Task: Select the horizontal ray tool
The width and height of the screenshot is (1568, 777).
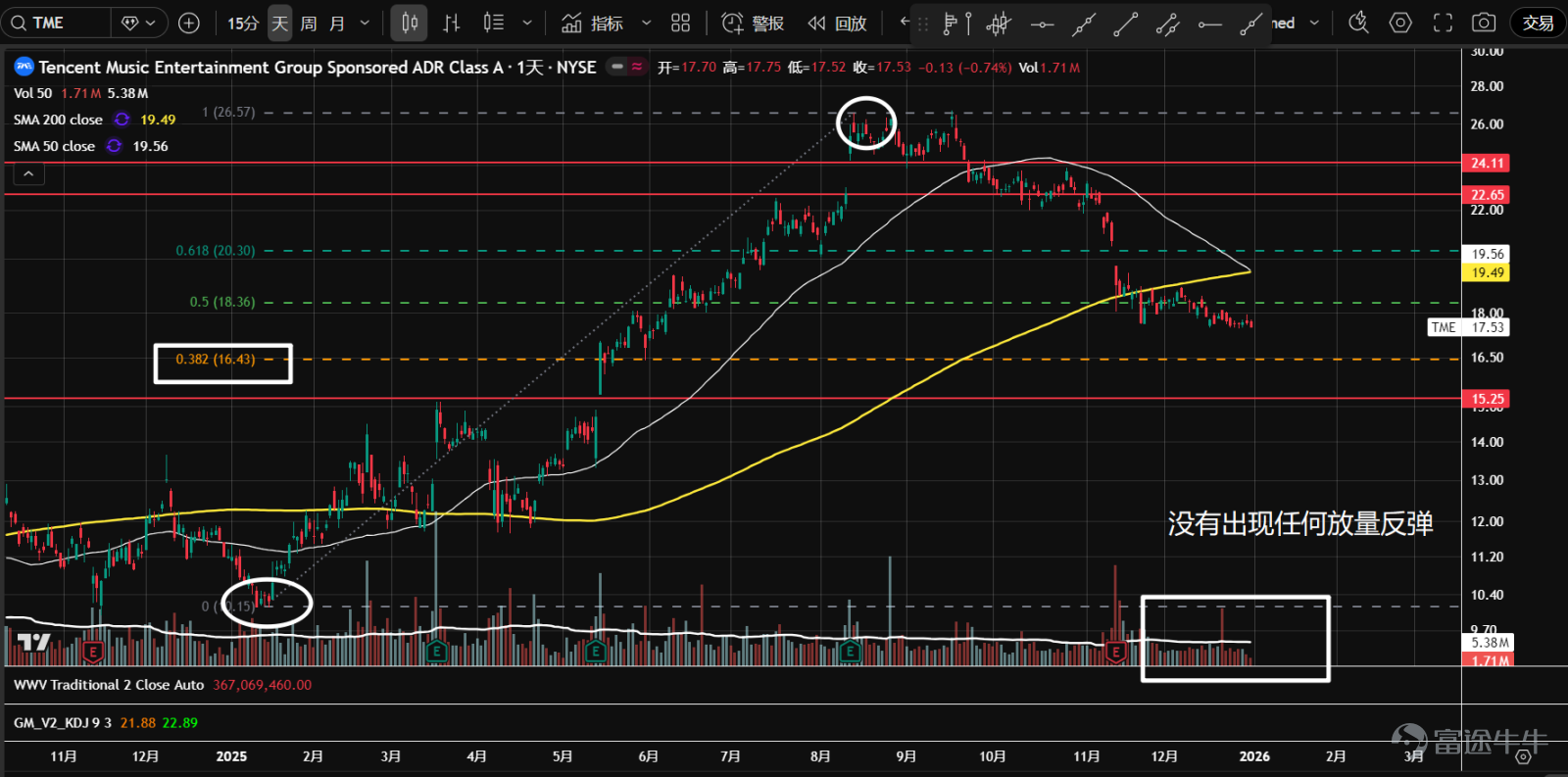Action: (1209, 24)
